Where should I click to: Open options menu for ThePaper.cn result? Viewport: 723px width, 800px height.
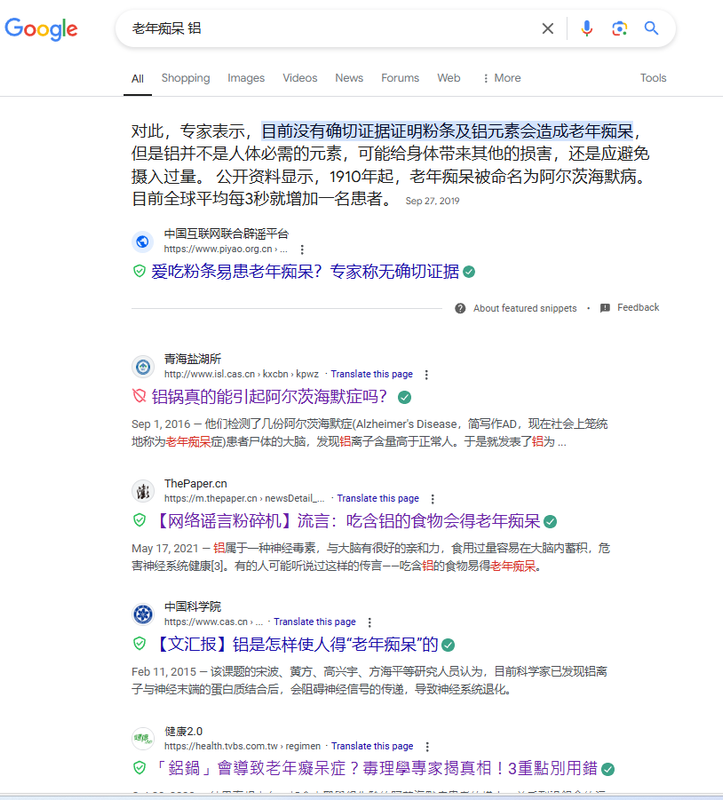tap(433, 498)
